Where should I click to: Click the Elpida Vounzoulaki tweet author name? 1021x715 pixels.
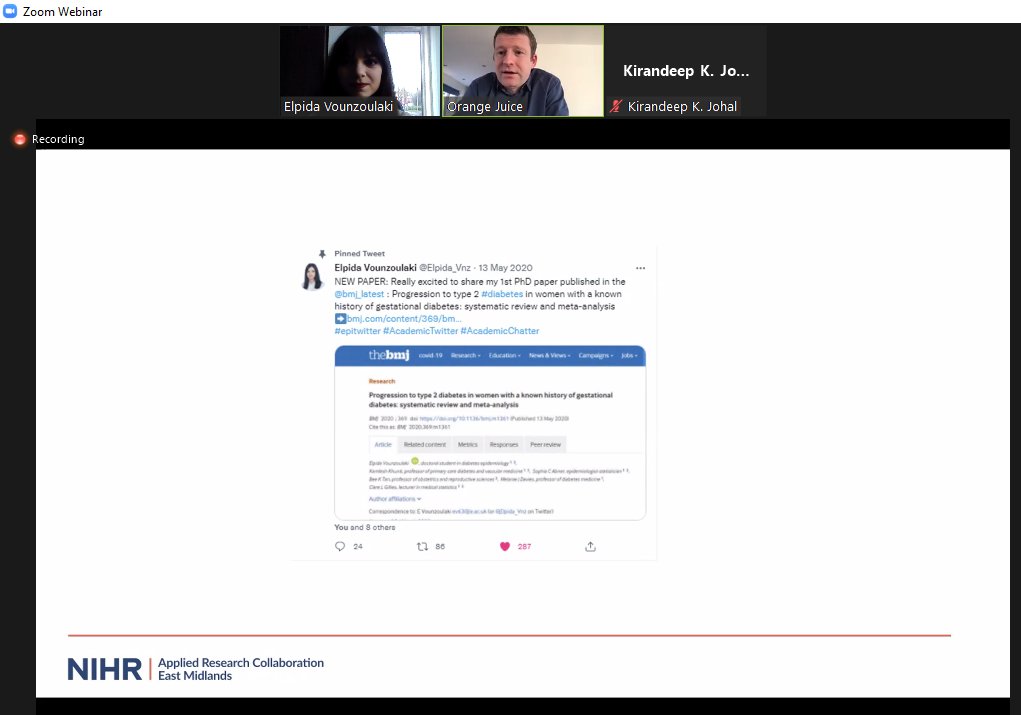coord(375,268)
